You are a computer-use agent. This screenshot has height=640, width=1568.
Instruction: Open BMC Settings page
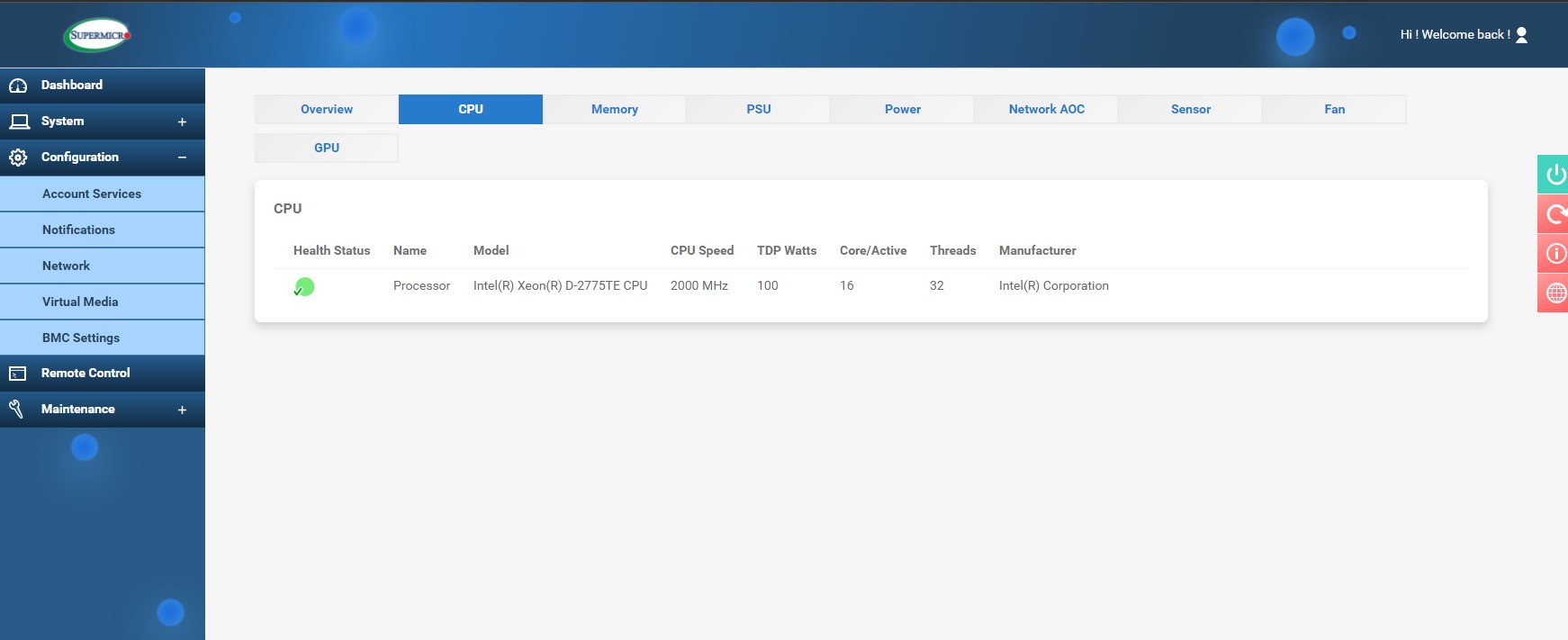point(81,338)
